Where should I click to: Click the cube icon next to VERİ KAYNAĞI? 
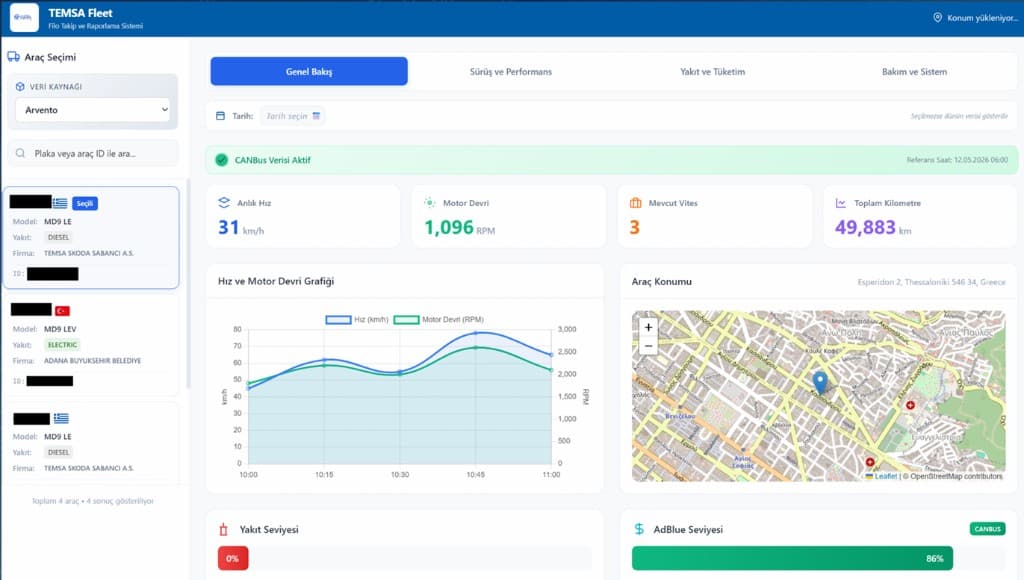pyautogui.click(x=20, y=86)
